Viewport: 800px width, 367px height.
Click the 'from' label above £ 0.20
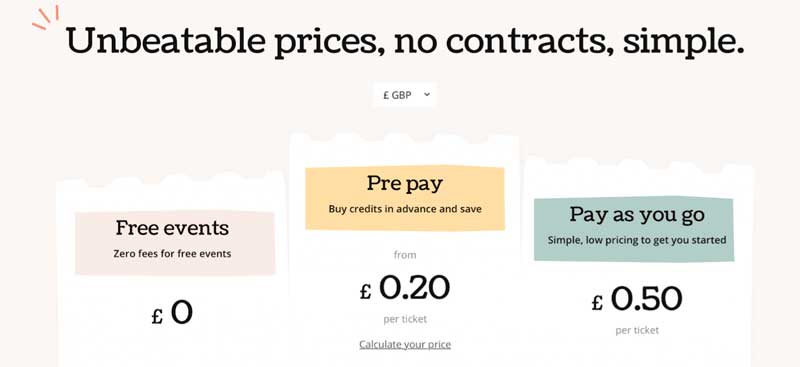pos(405,255)
